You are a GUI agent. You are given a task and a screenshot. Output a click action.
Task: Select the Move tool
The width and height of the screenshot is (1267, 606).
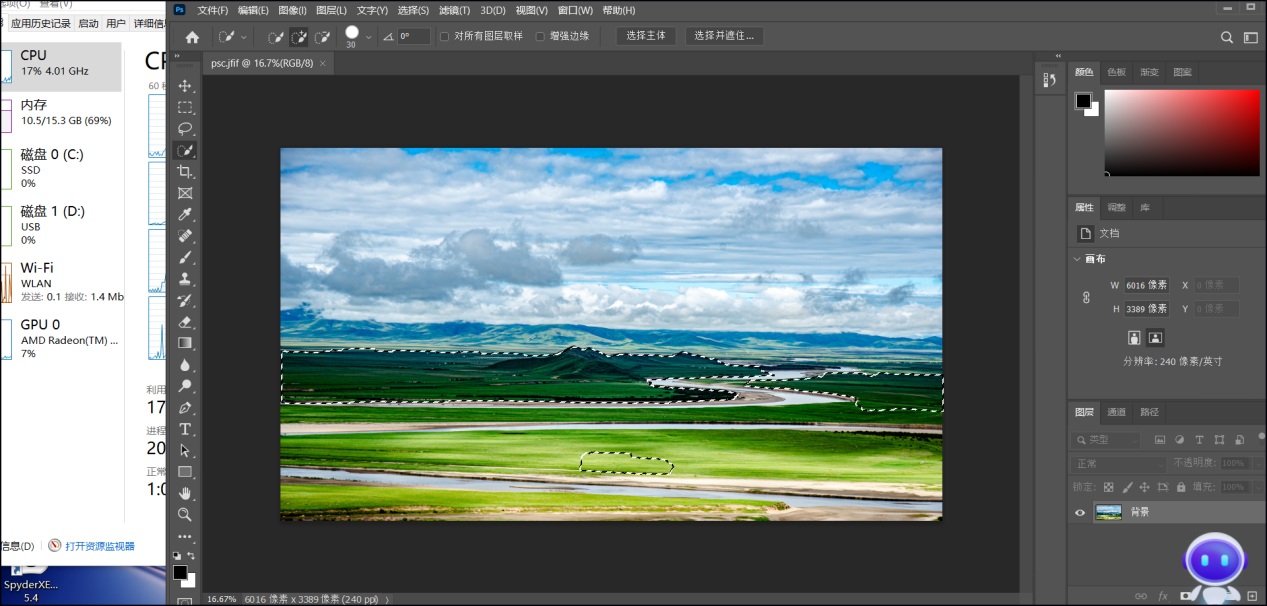pos(185,86)
